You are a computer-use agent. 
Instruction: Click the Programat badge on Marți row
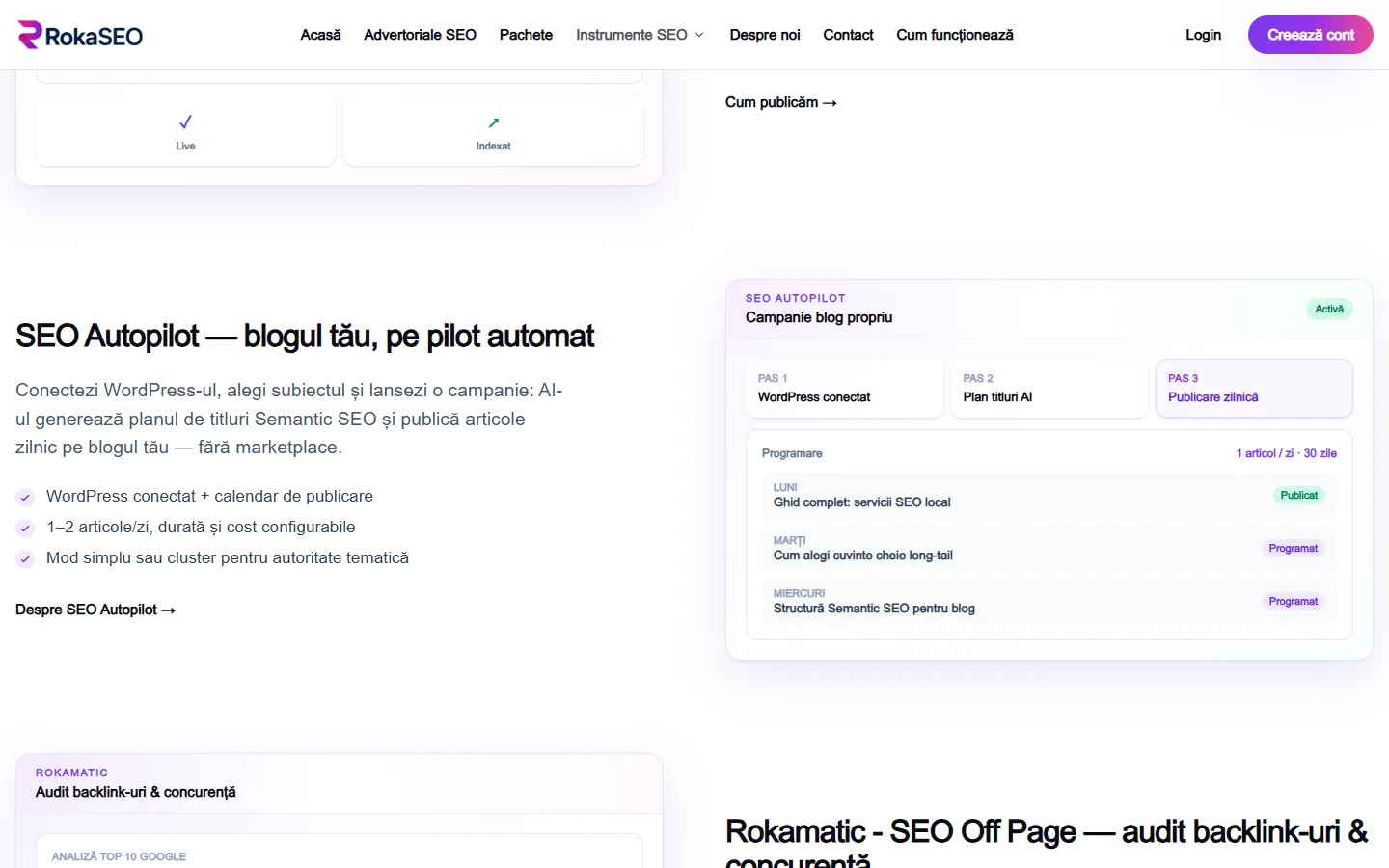[1294, 549]
